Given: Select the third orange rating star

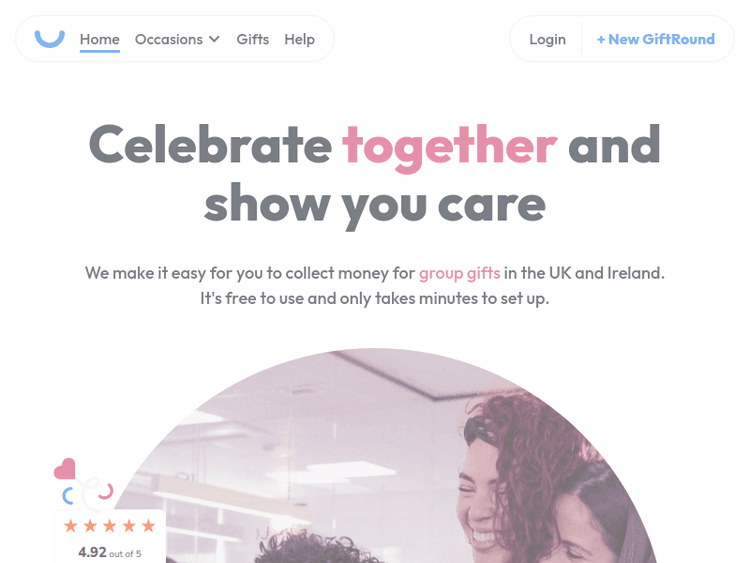Looking at the screenshot, I should [110, 526].
